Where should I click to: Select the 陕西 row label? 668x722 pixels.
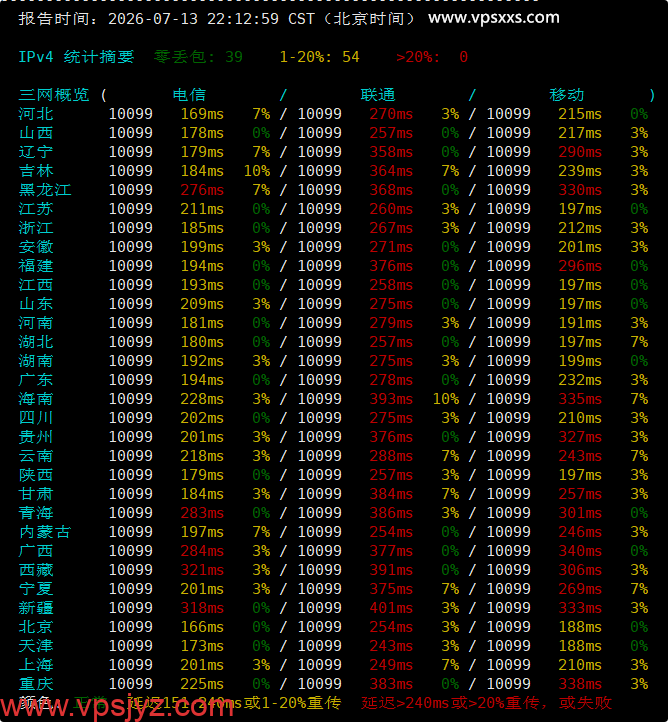pyautogui.click(x=36, y=475)
